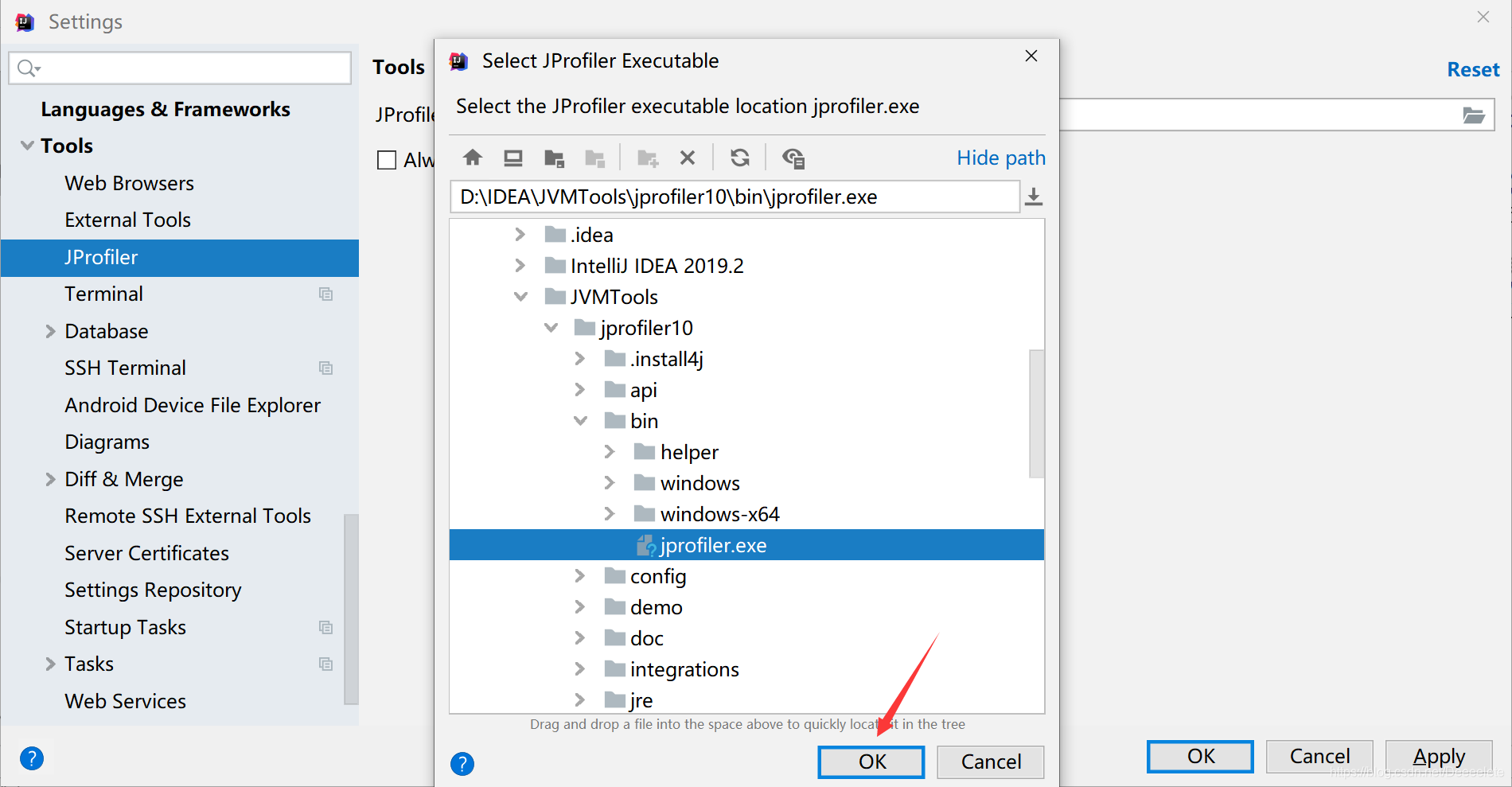Expand the helper folder
Screen dimensions: 1512x787
coord(610,451)
